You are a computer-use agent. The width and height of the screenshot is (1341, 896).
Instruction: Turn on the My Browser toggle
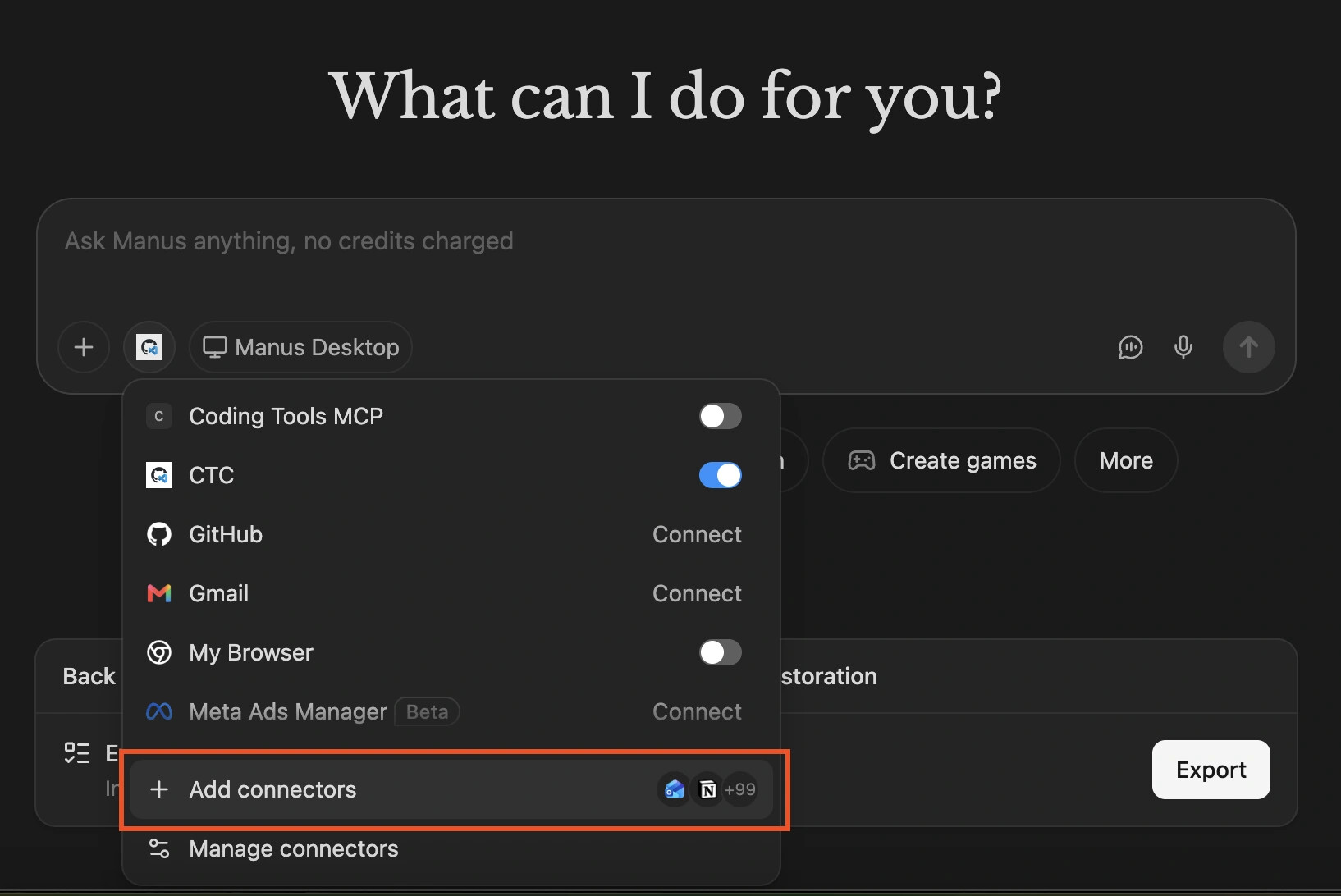(x=721, y=652)
